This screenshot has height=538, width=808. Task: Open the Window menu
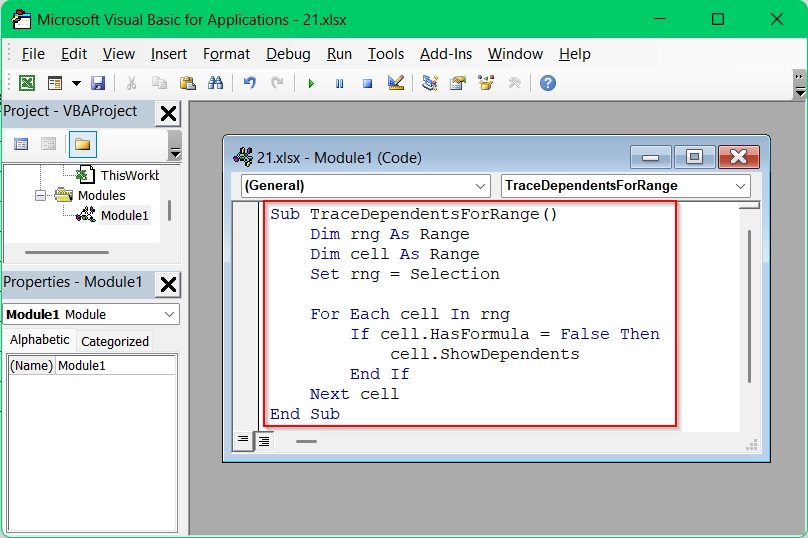pos(515,54)
